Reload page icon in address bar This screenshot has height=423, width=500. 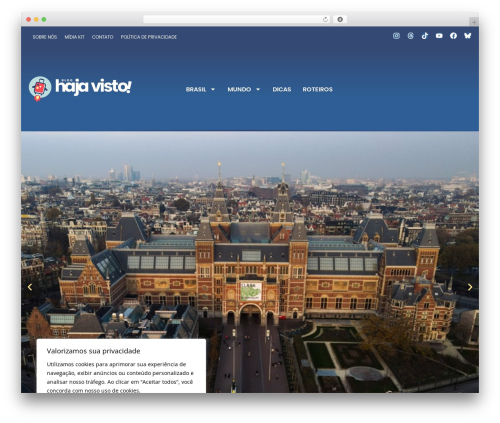325,20
